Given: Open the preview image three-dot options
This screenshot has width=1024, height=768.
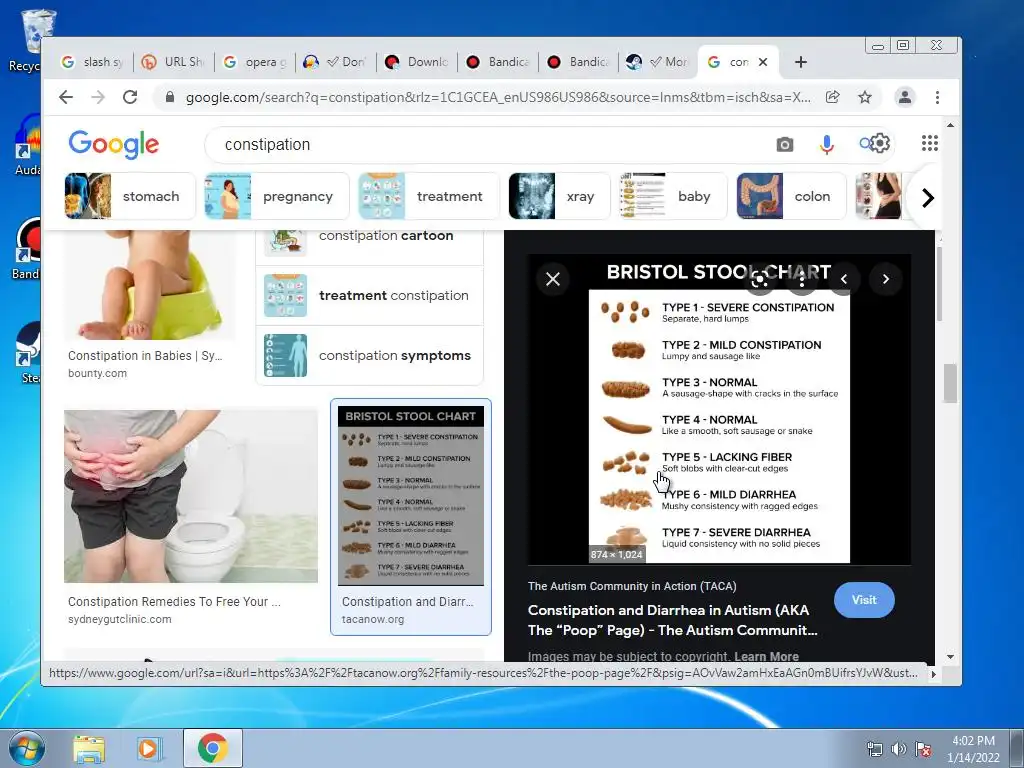Looking at the screenshot, I should click(802, 280).
